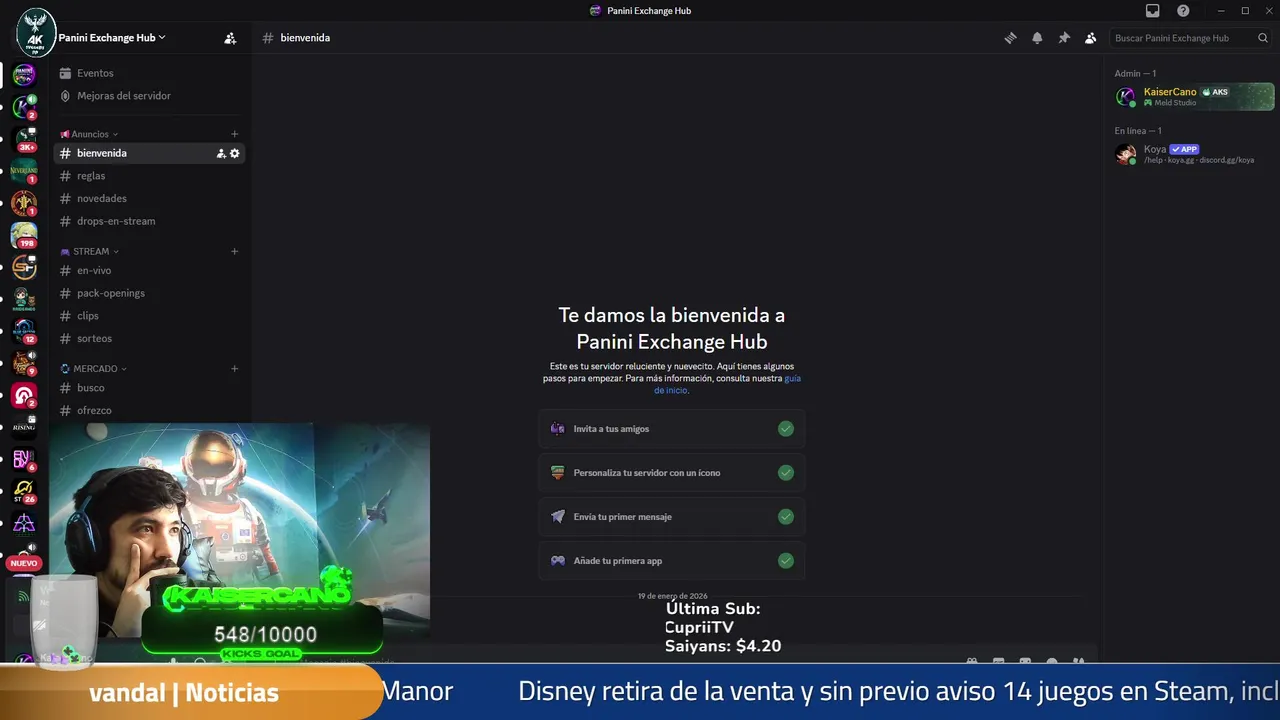Click the magnifier icon in search box
Image resolution: width=1280 pixels, height=720 pixels.
1263,38
